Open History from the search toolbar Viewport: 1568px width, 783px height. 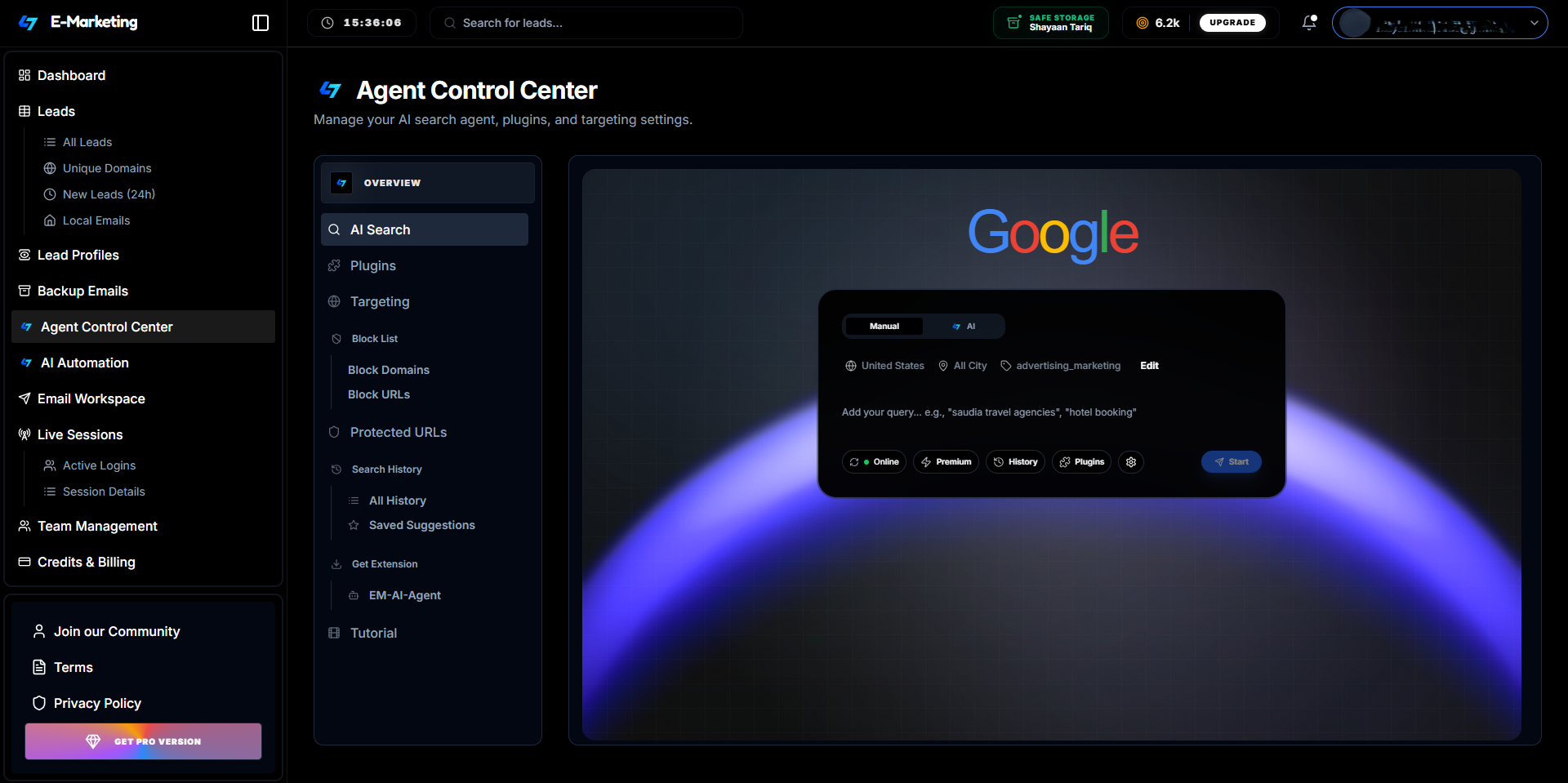tap(1015, 462)
